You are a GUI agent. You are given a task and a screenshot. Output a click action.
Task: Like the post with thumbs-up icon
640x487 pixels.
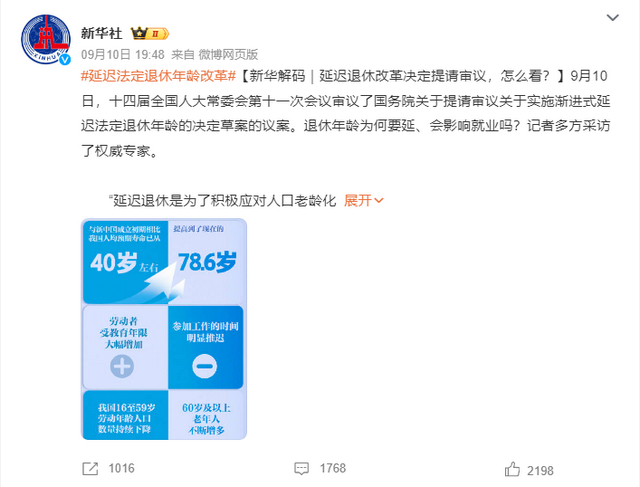(x=512, y=469)
